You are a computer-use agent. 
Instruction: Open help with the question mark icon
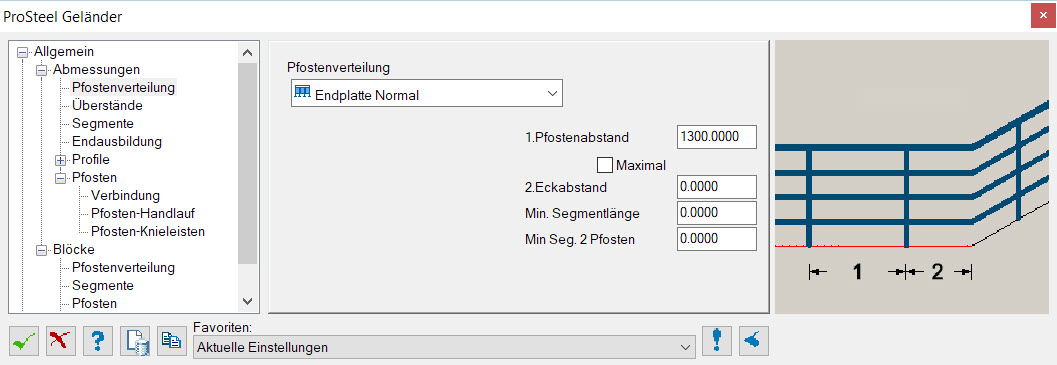[x=98, y=341]
